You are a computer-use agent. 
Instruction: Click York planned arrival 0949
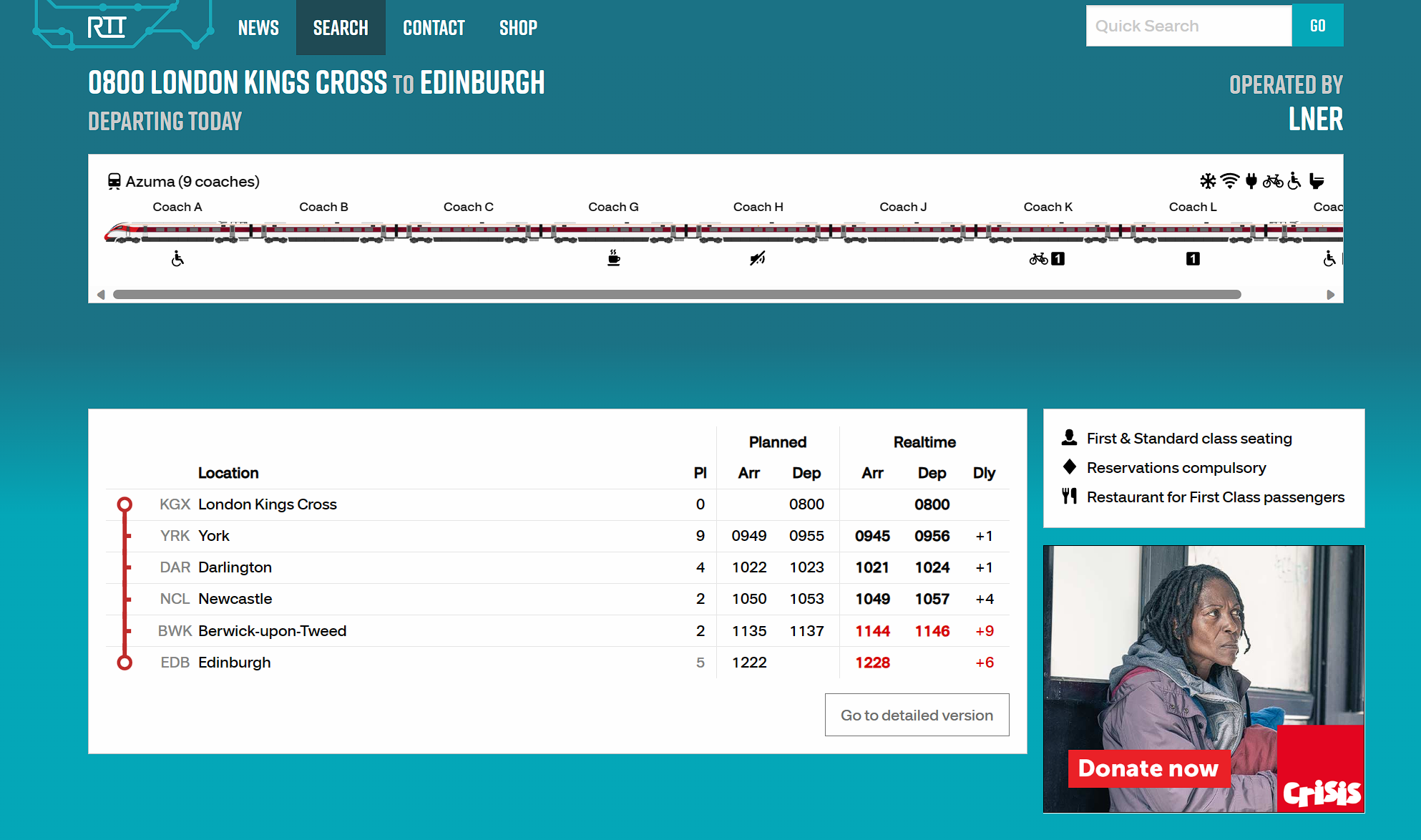coord(749,536)
